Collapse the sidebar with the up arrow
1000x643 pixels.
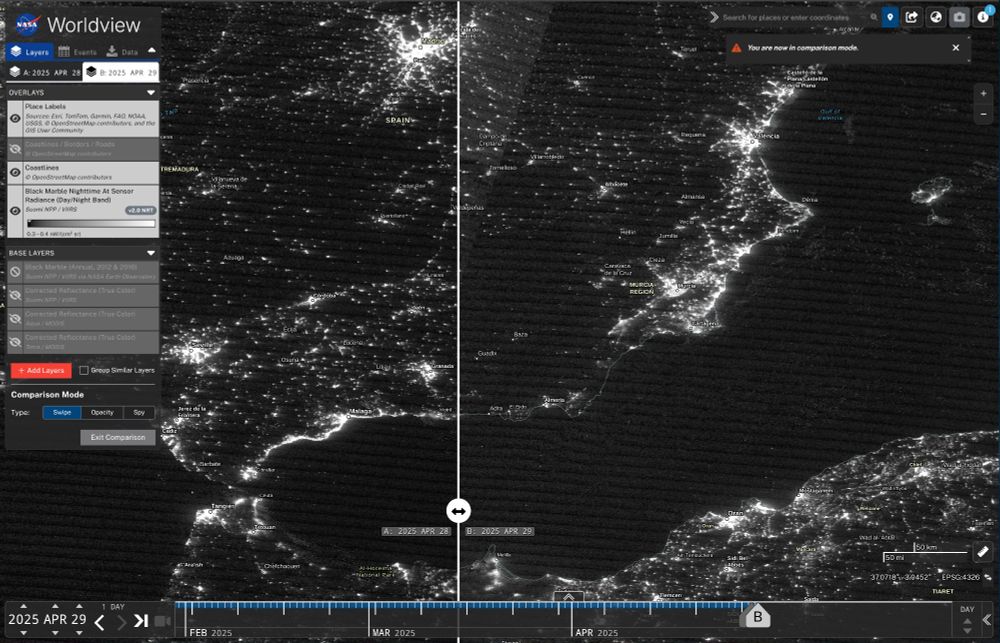(x=151, y=50)
